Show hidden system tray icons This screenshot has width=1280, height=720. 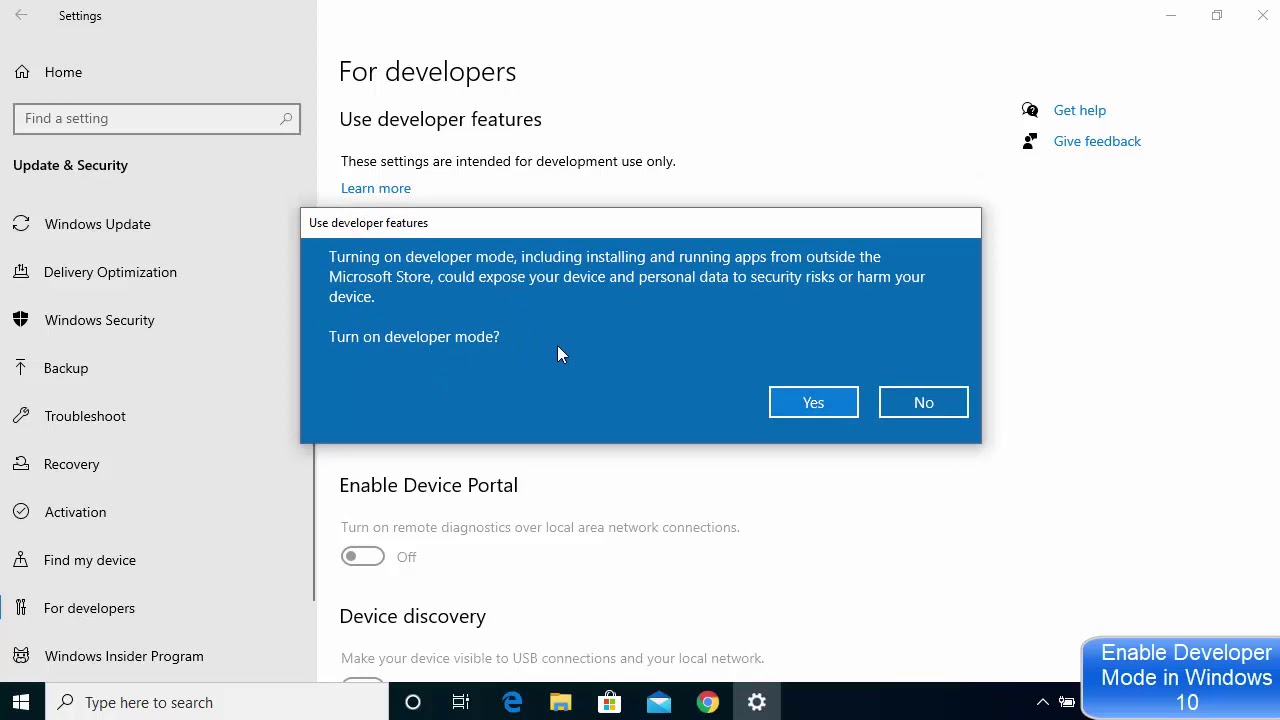click(x=1042, y=702)
